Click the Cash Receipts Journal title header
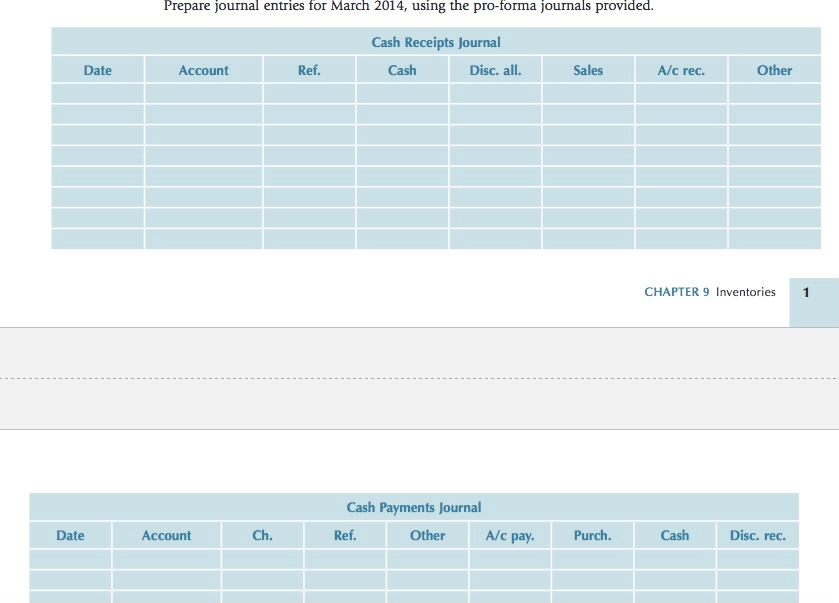 [x=435, y=42]
